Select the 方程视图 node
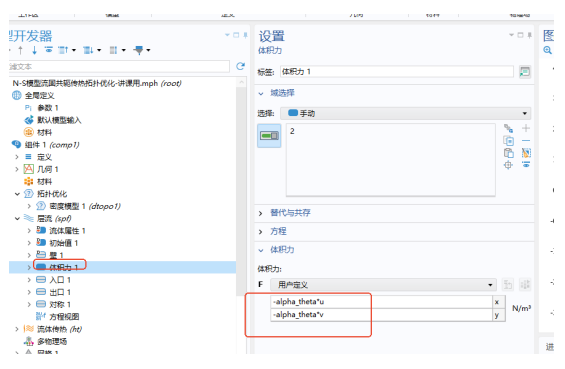The height and width of the screenshot is (369, 565). coord(64,317)
